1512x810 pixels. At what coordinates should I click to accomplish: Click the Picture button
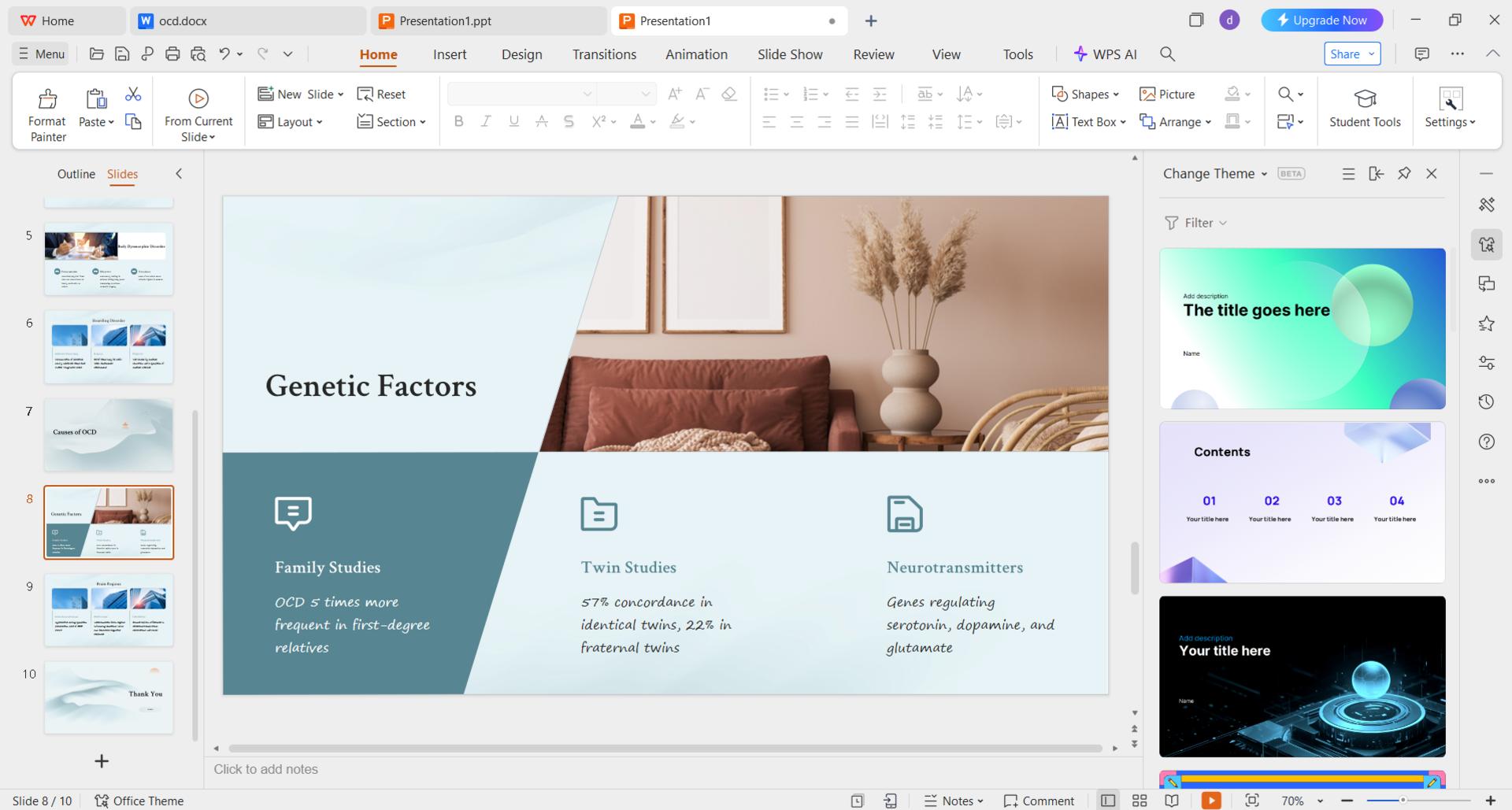tap(1167, 94)
